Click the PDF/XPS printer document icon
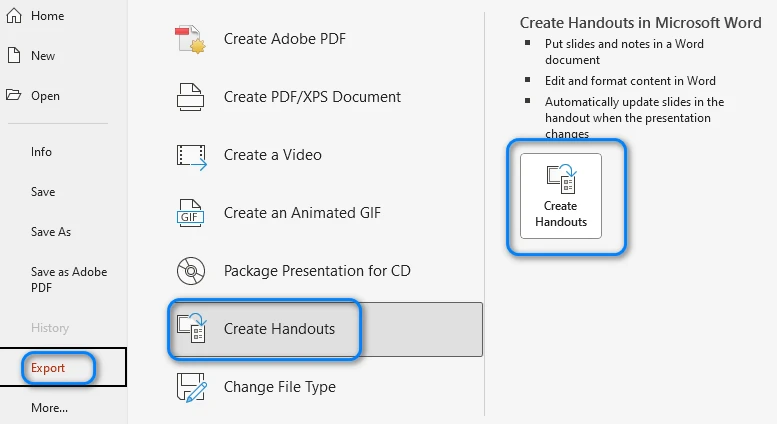The image size is (777, 424). click(x=190, y=97)
